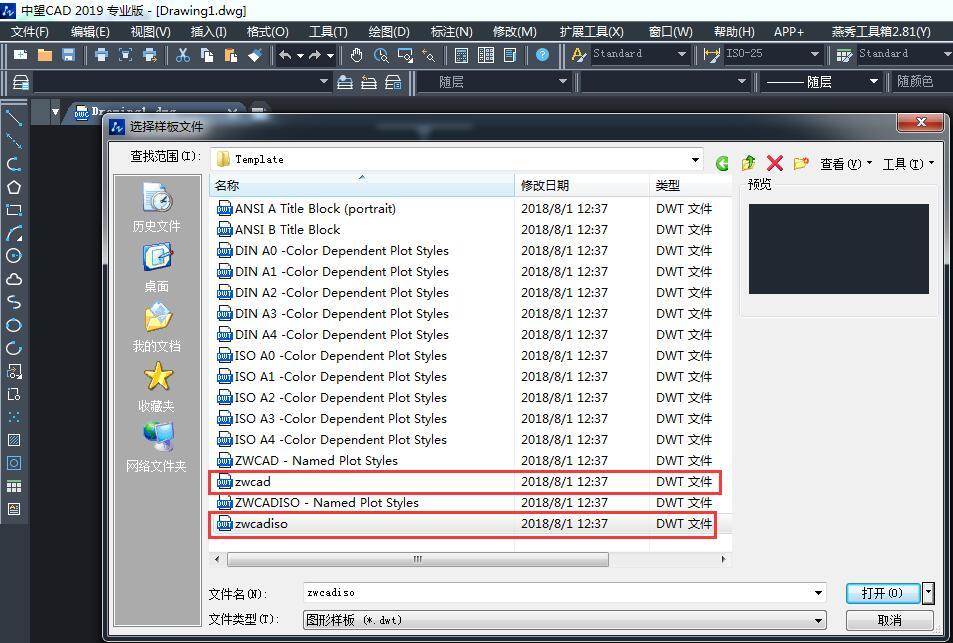
Task: Open the 编辑(E) menu
Action: coord(90,32)
